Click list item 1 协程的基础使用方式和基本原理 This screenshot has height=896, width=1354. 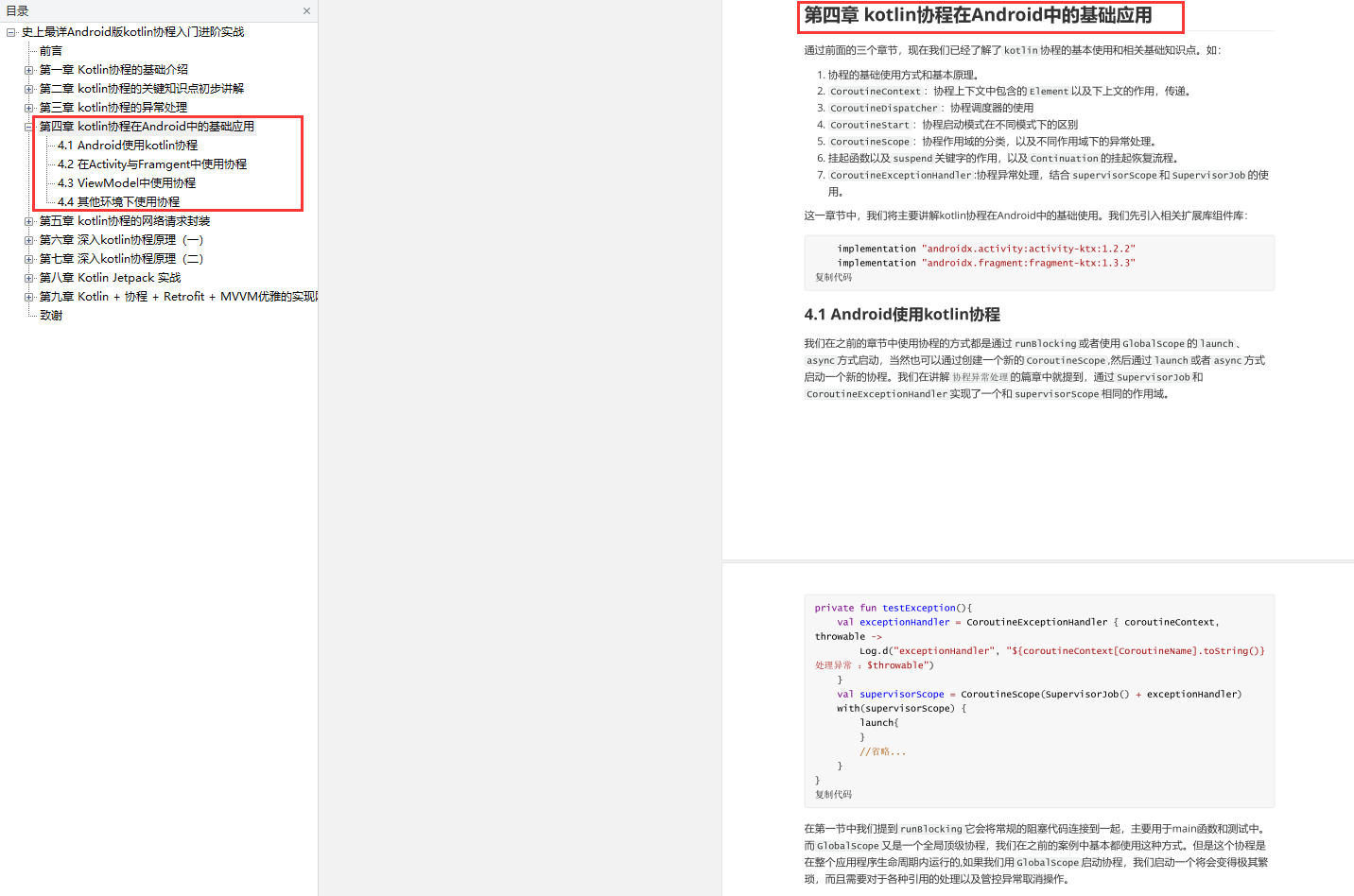coord(903,75)
